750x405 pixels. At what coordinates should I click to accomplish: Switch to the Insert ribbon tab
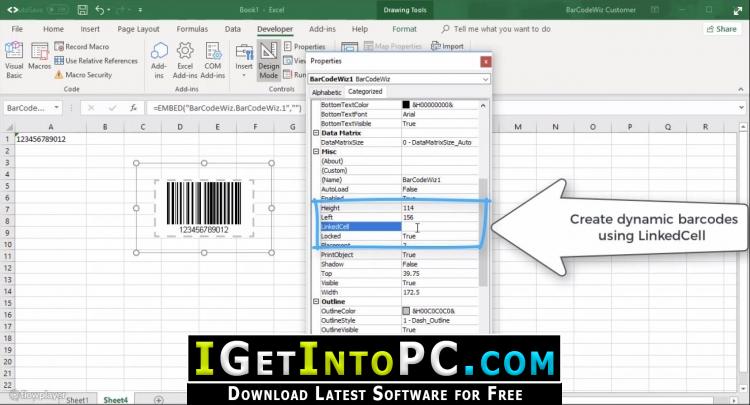tap(90, 29)
